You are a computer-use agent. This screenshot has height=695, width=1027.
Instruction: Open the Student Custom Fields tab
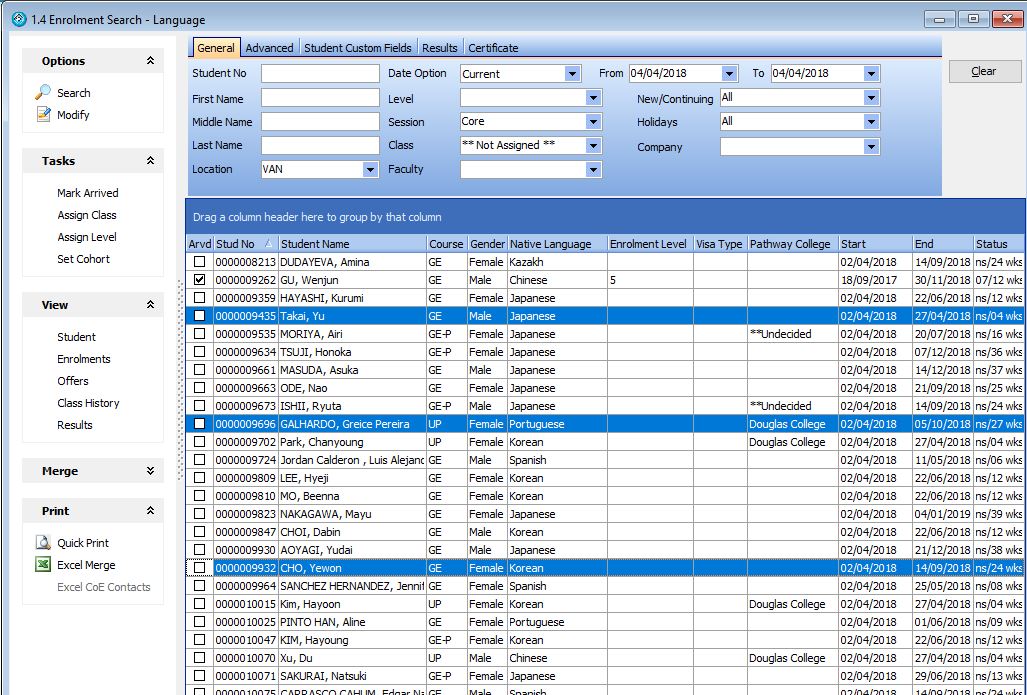pyautogui.click(x=357, y=48)
